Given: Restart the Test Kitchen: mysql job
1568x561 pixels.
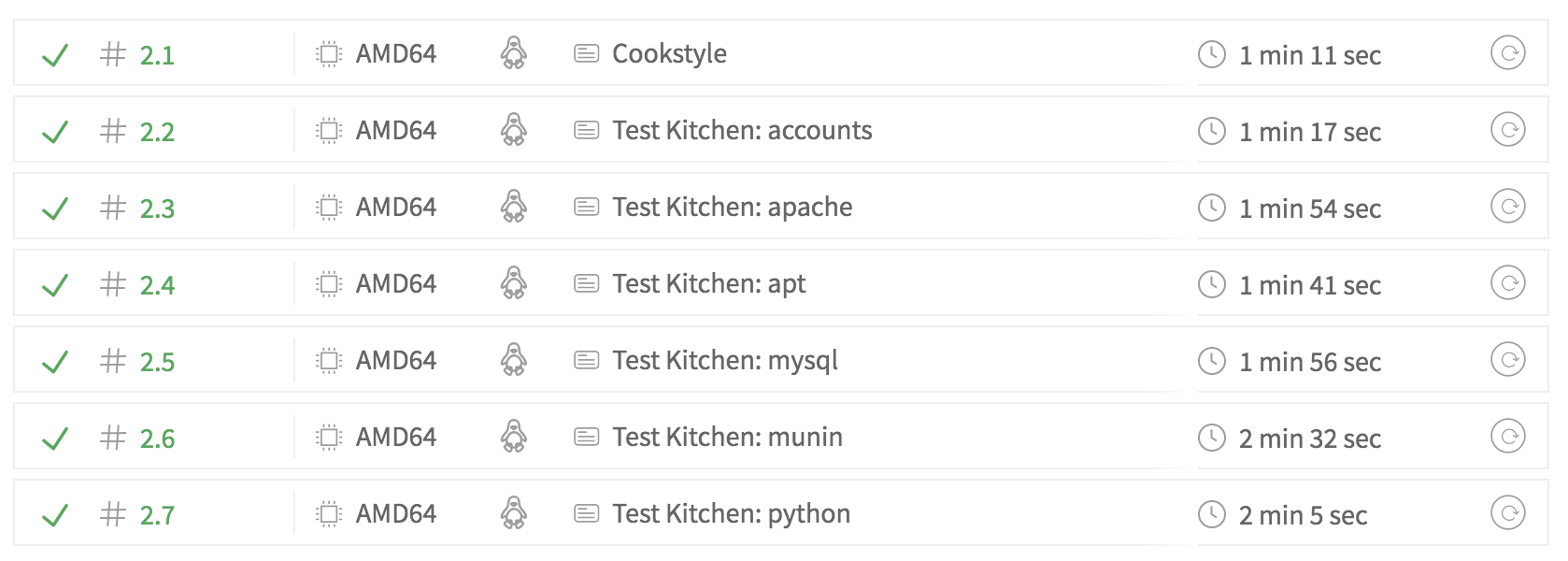Looking at the screenshot, I should (1507, 360).
